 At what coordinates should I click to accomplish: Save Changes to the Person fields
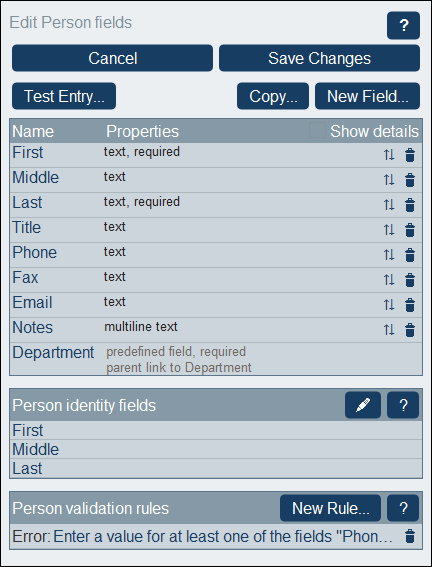pos(320,58)
